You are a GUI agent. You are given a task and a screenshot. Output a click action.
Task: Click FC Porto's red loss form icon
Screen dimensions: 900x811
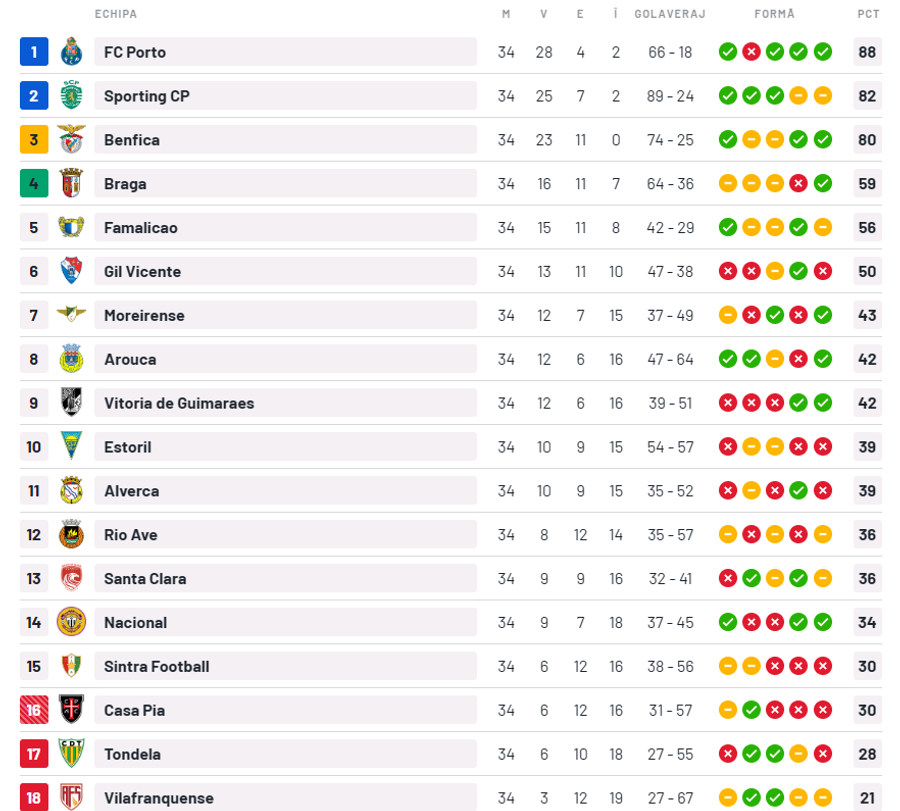coord(751,52)
